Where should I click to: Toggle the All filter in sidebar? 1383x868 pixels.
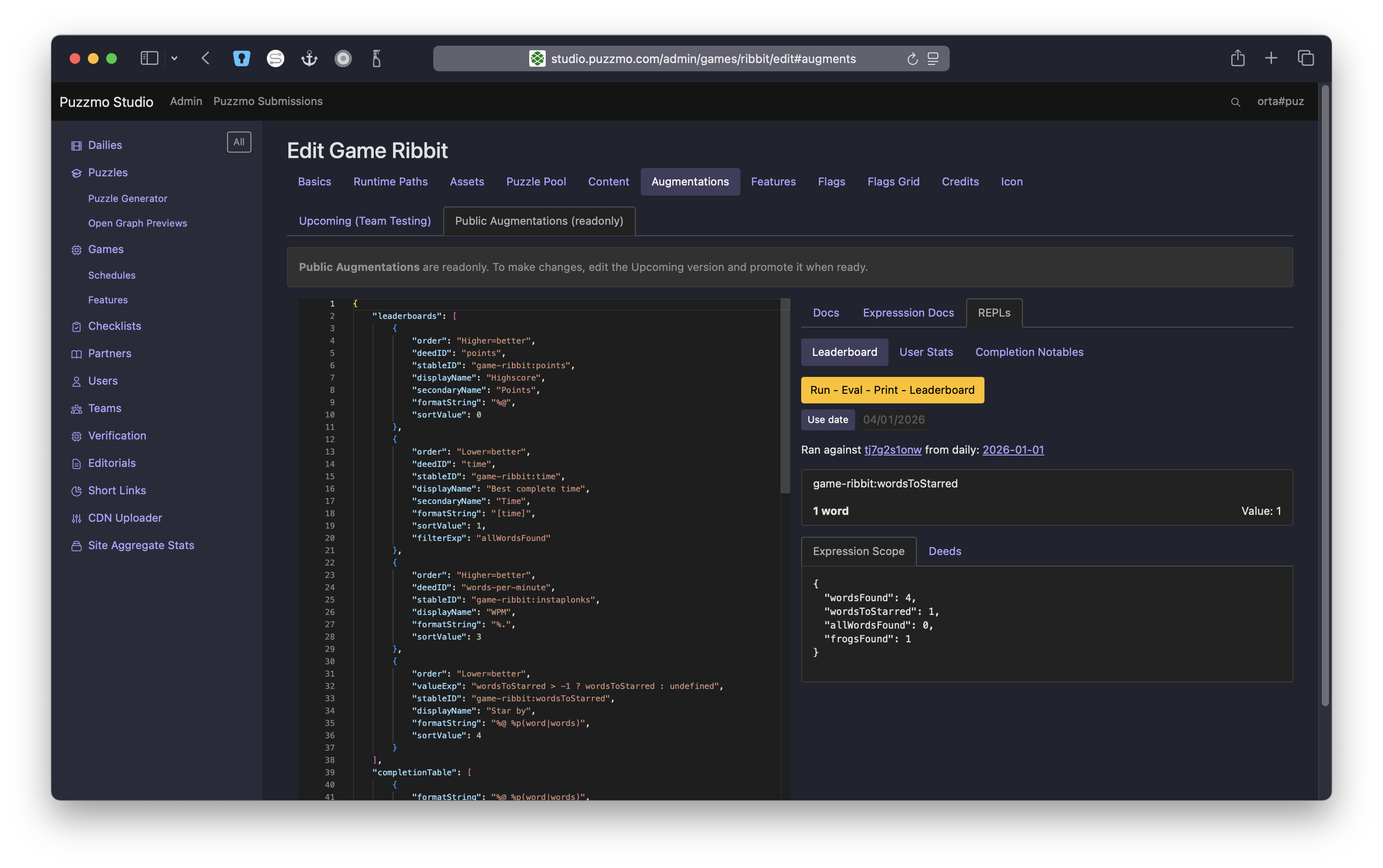coord(239,142)
